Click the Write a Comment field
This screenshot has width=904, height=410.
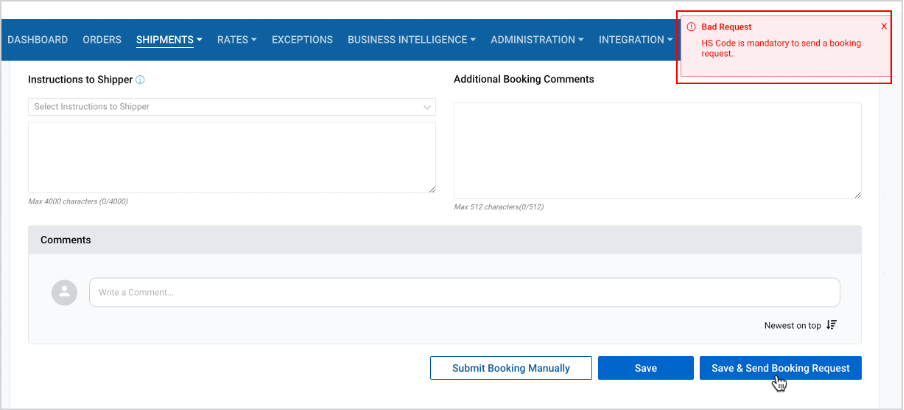(464, 292)
